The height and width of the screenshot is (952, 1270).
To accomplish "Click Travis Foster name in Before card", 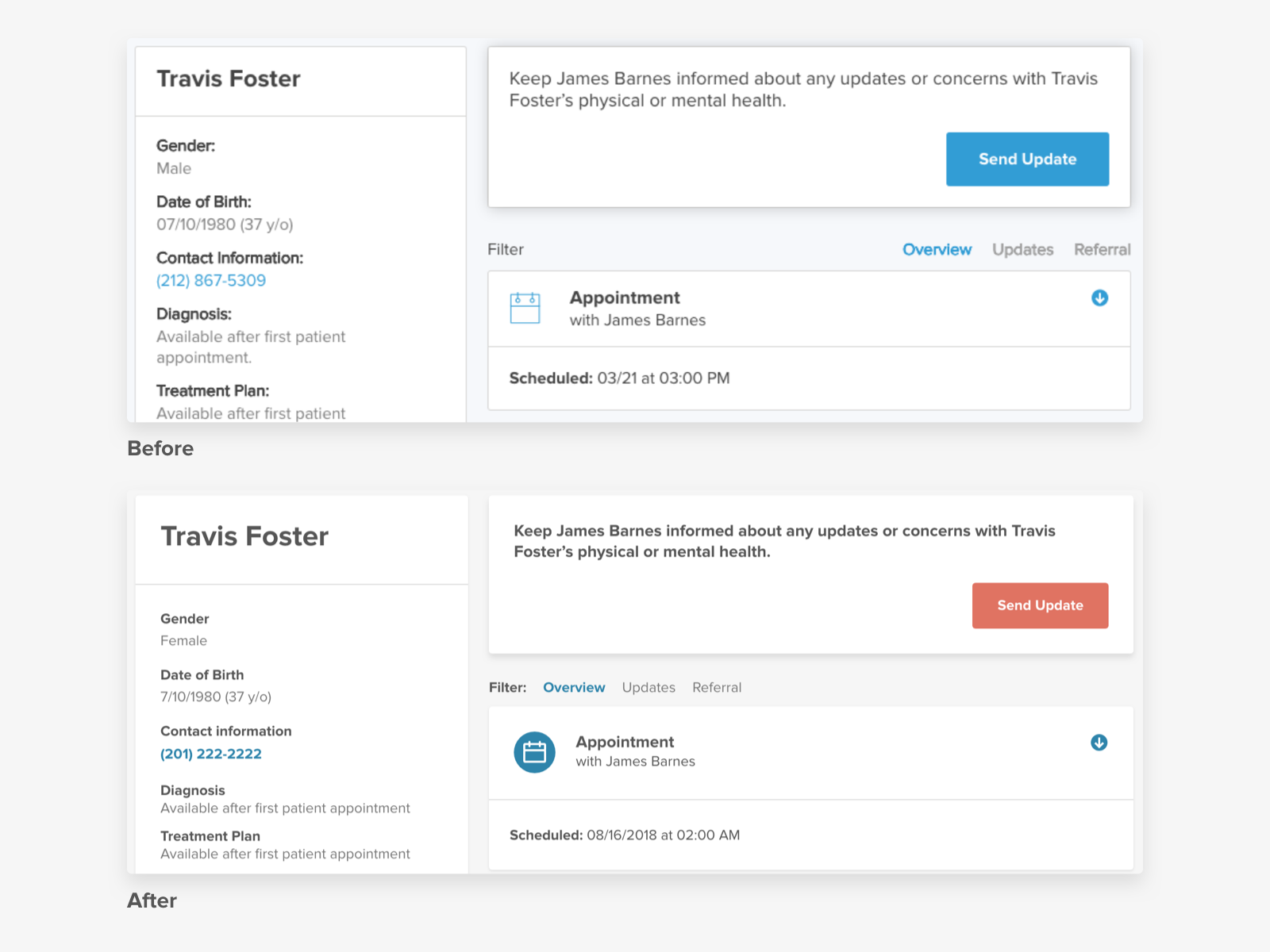I will pos(229,79).
